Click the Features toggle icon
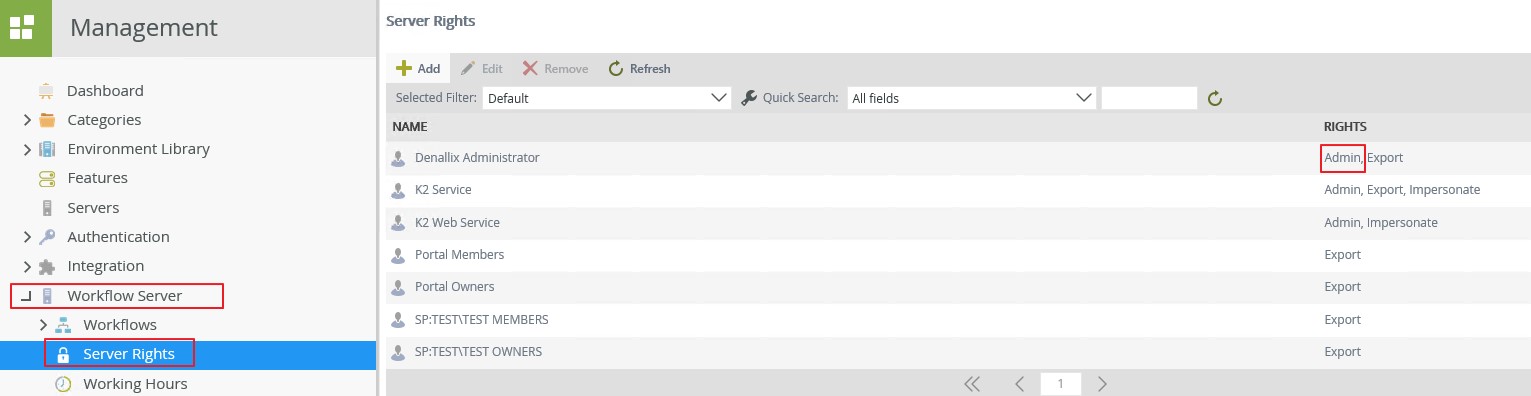 pyautogui.click(x=47, y=178)
